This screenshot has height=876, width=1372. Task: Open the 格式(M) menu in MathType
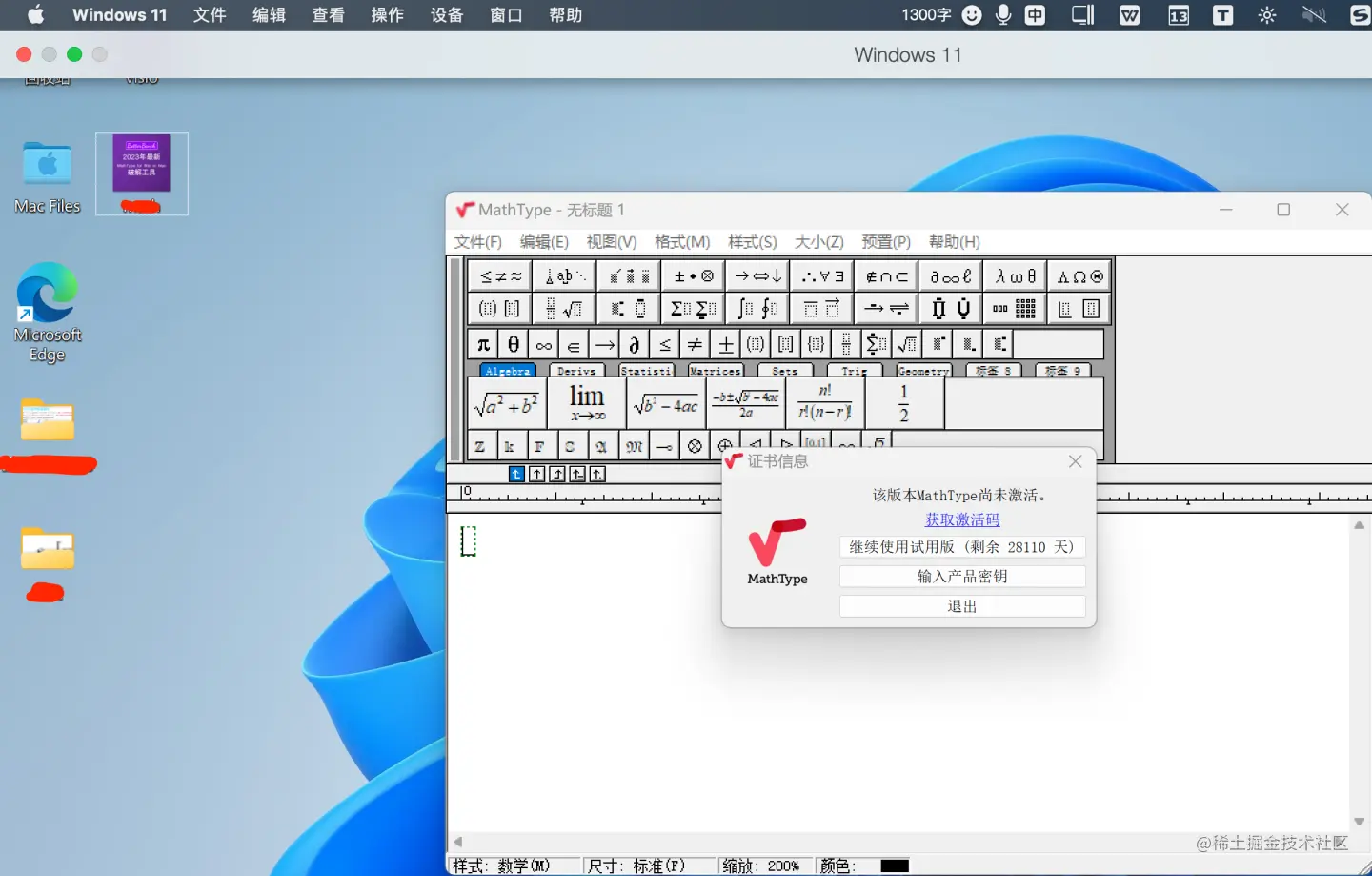tap(682, 242)
